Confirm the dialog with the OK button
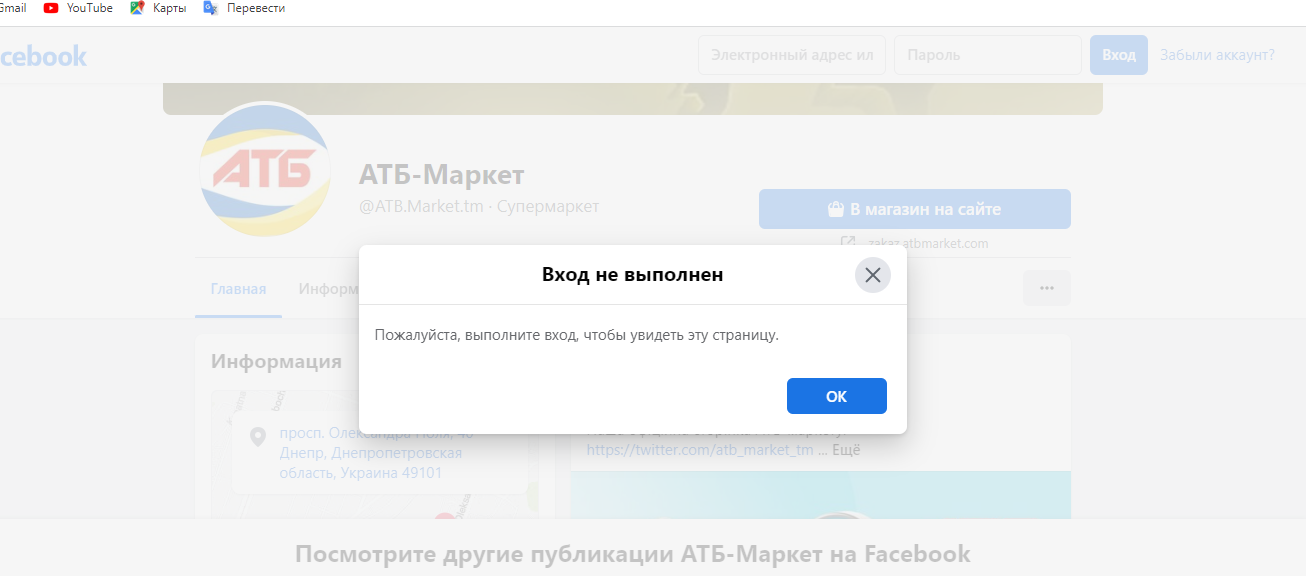1306x576 pixels. click(837, 396)
